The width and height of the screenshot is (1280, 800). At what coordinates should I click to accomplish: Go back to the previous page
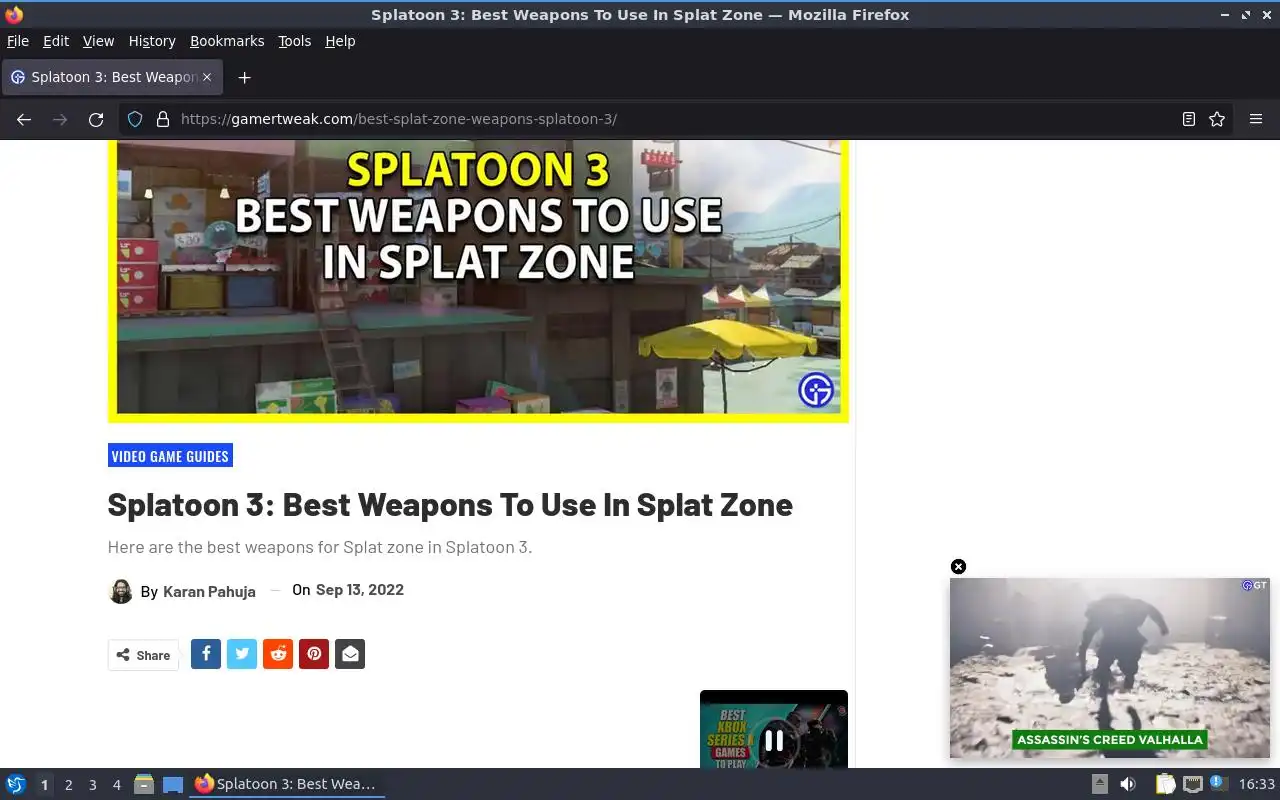coord(24,119)
